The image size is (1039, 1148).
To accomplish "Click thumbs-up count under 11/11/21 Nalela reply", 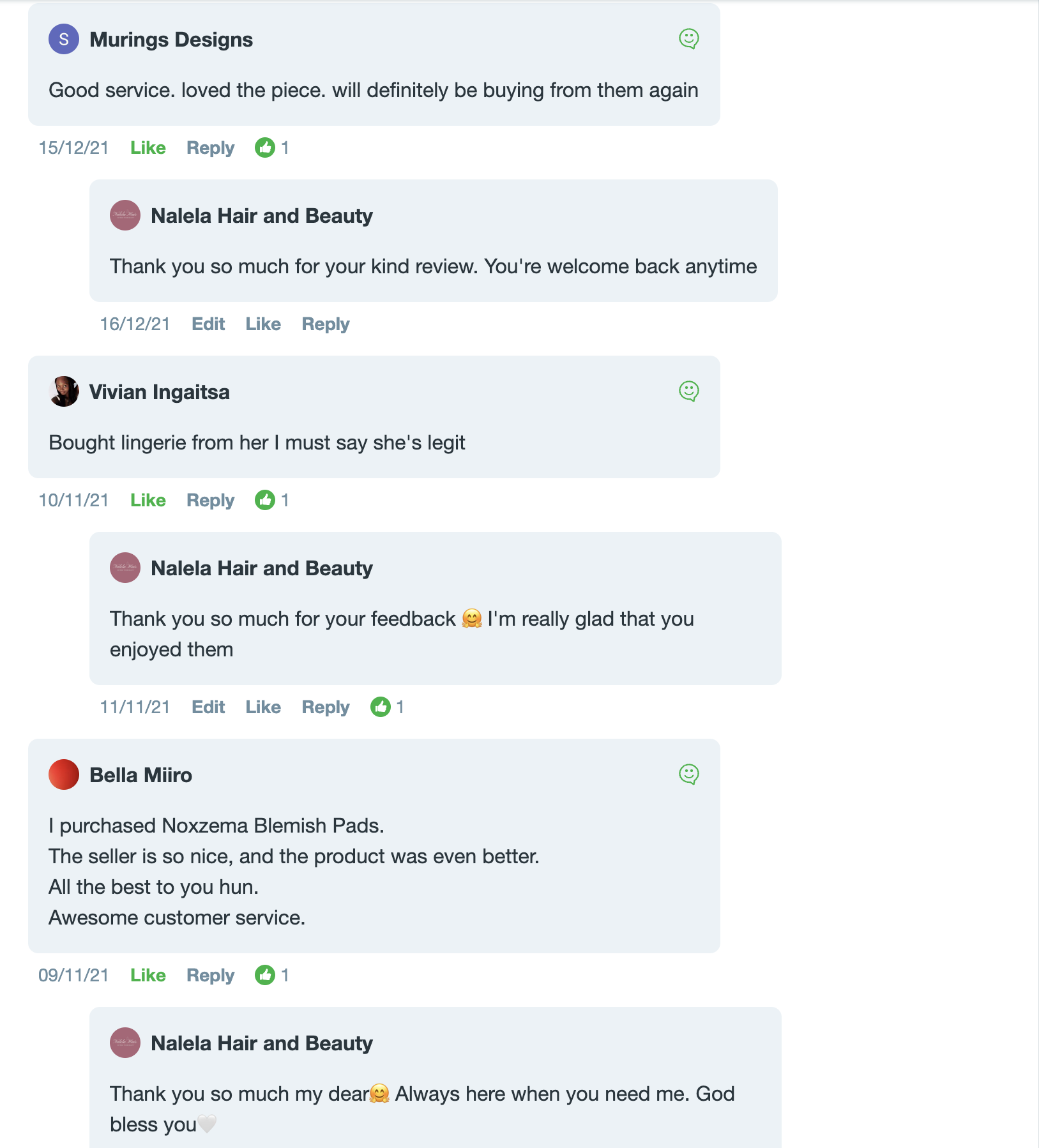I will click(x=388, y=707).
